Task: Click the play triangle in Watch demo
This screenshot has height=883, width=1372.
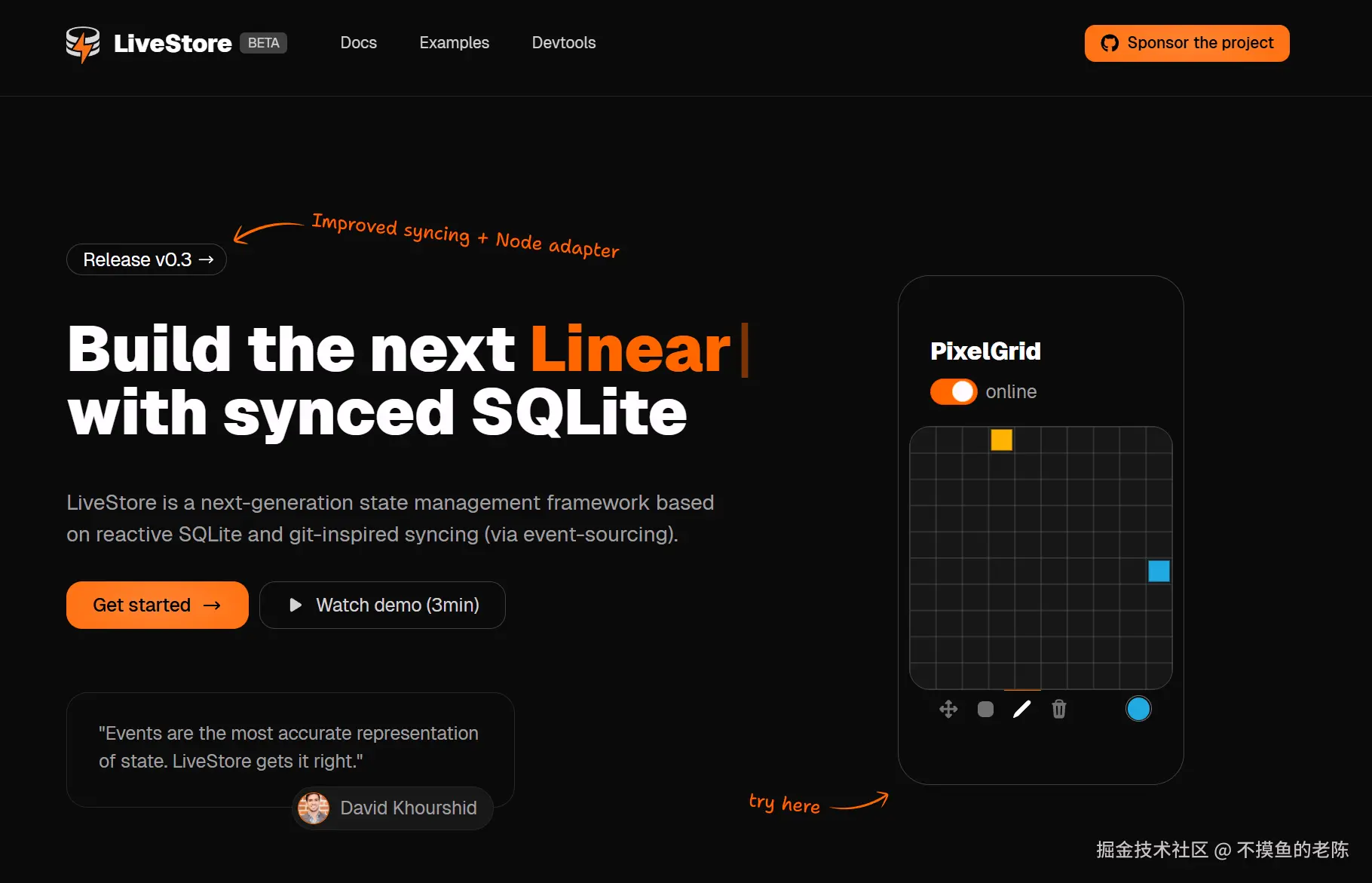Action: pos(296,605)
